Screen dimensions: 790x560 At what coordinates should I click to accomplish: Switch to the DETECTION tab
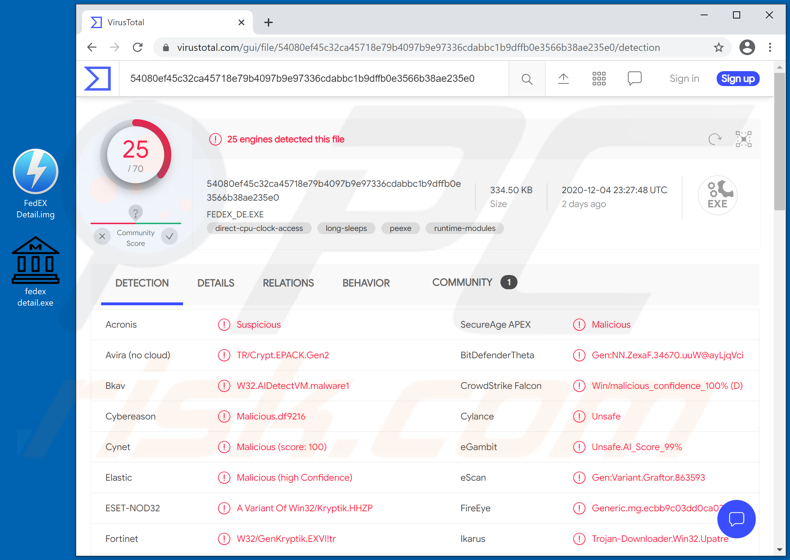click(x=142, y=283)
